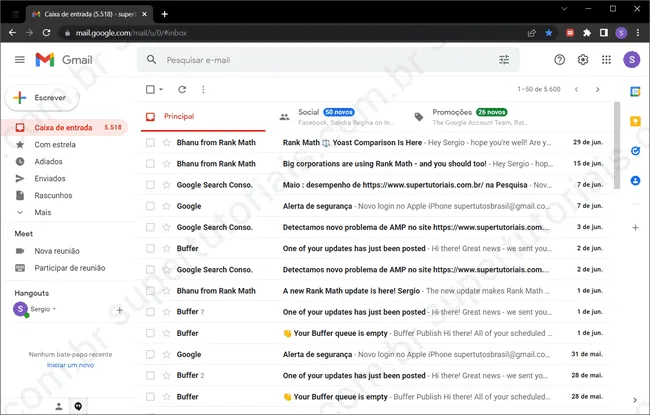Viewport: 650px width, 415px height.
Task: Reload the browser page
Action: 46,33
